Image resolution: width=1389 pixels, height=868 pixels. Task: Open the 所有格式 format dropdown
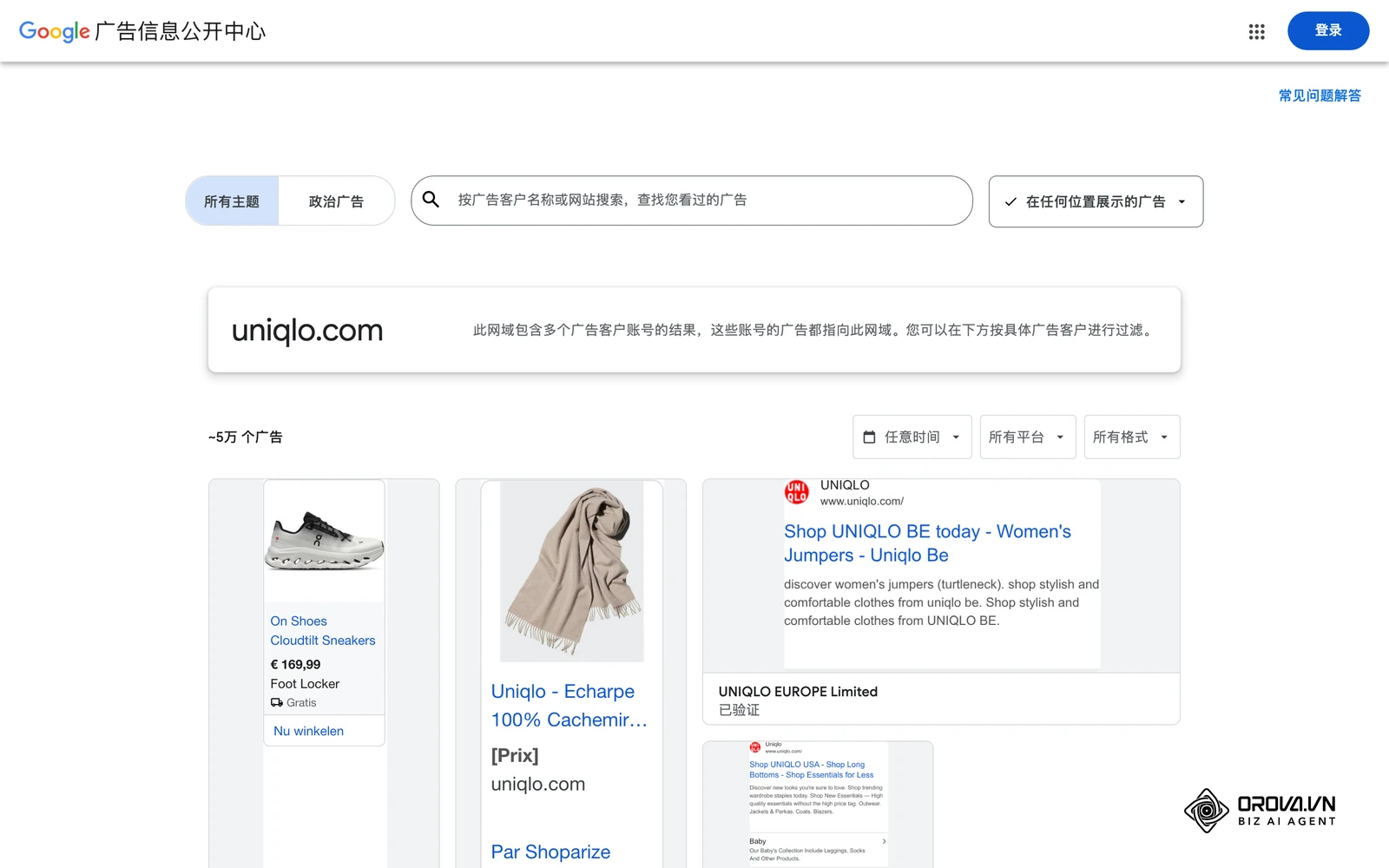(1132, 437)
